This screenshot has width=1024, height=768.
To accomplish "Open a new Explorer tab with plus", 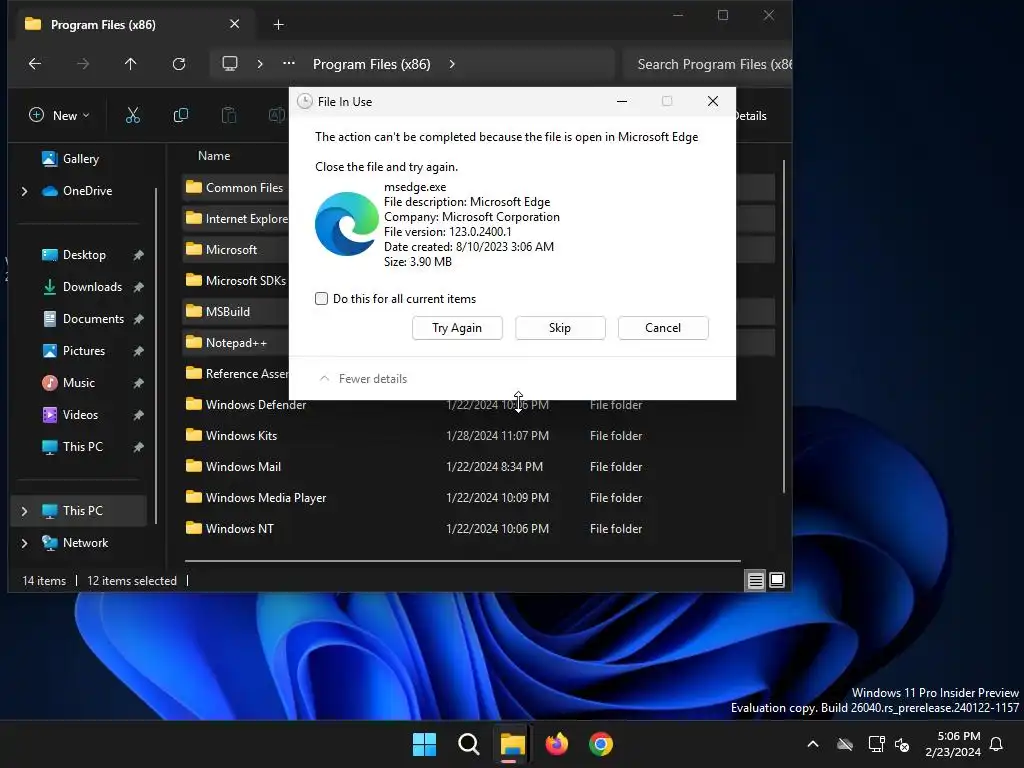I will point(278,25).
